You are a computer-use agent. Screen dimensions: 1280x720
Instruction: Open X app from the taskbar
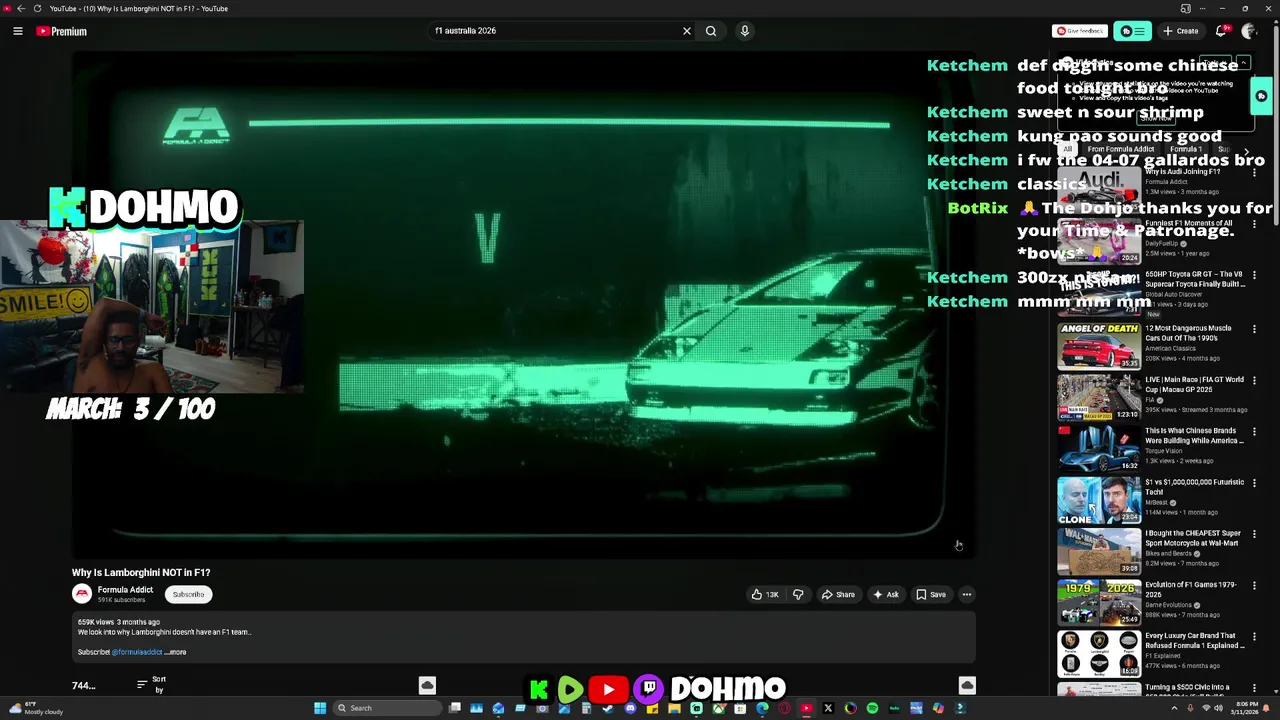pos(828,708)
